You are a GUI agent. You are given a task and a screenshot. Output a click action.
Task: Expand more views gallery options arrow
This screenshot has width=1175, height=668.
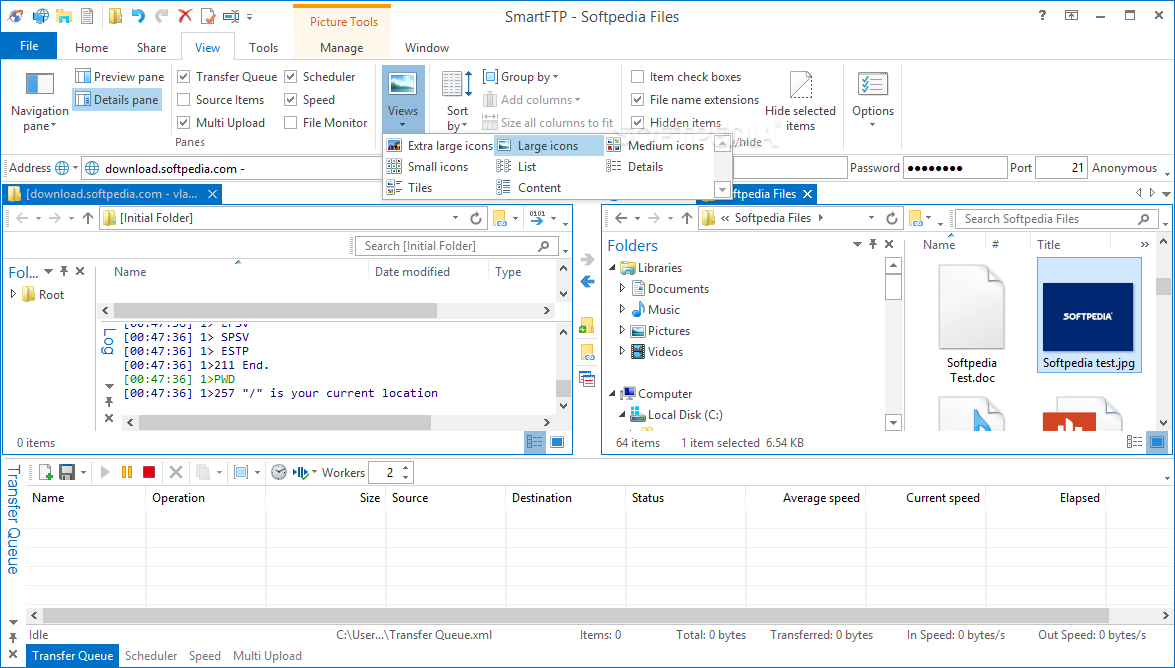(722, 190)
